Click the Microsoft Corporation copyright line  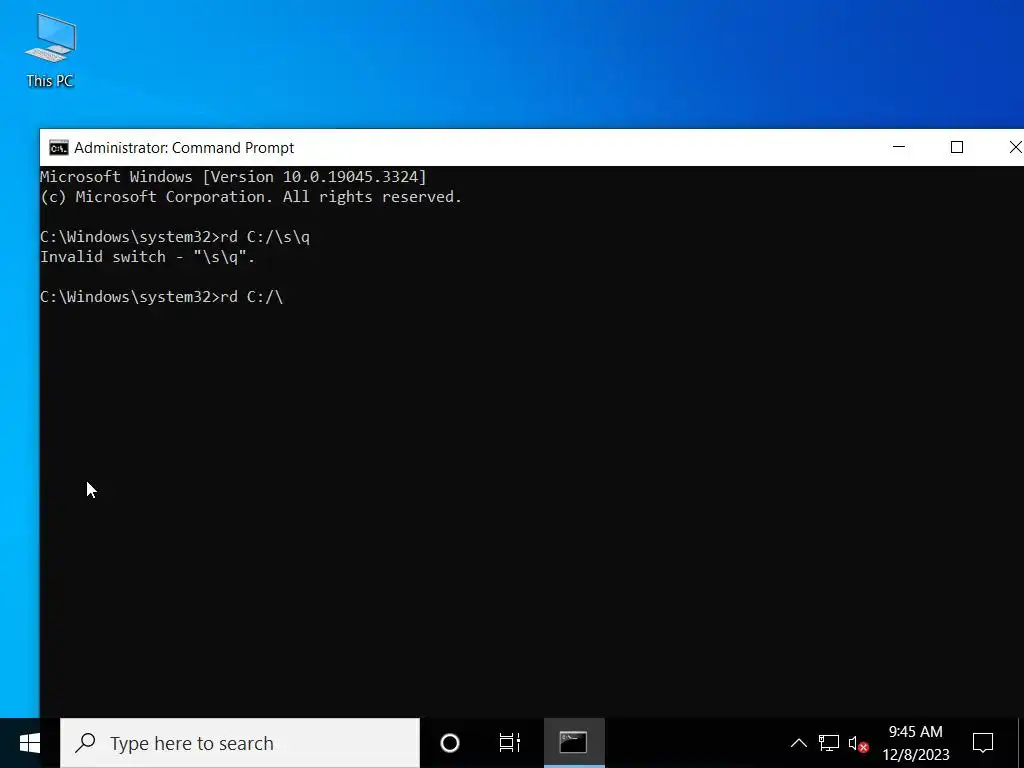click(251, 197)
